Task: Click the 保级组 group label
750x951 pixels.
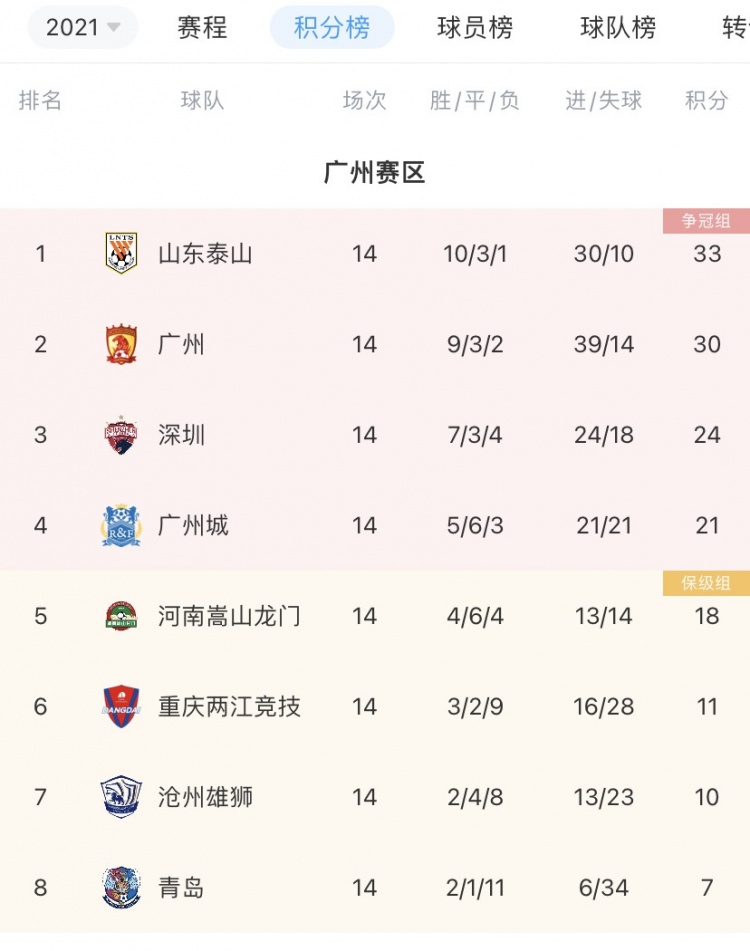Action: [706, 583]
